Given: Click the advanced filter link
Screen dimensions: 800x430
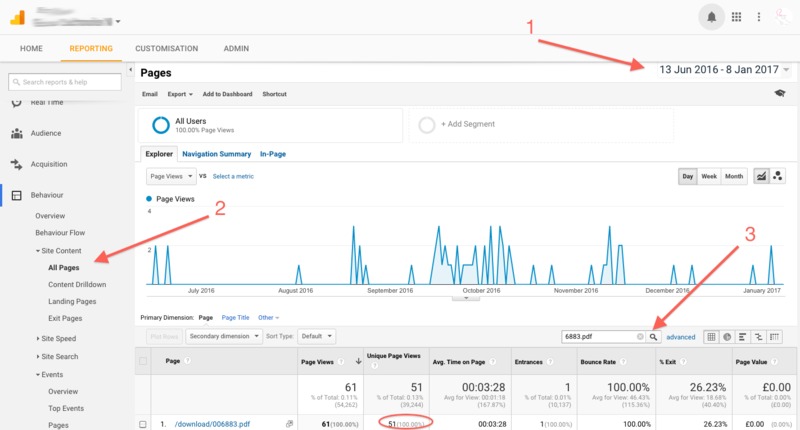Looking at the screenshot, I should tap(681, 337).
